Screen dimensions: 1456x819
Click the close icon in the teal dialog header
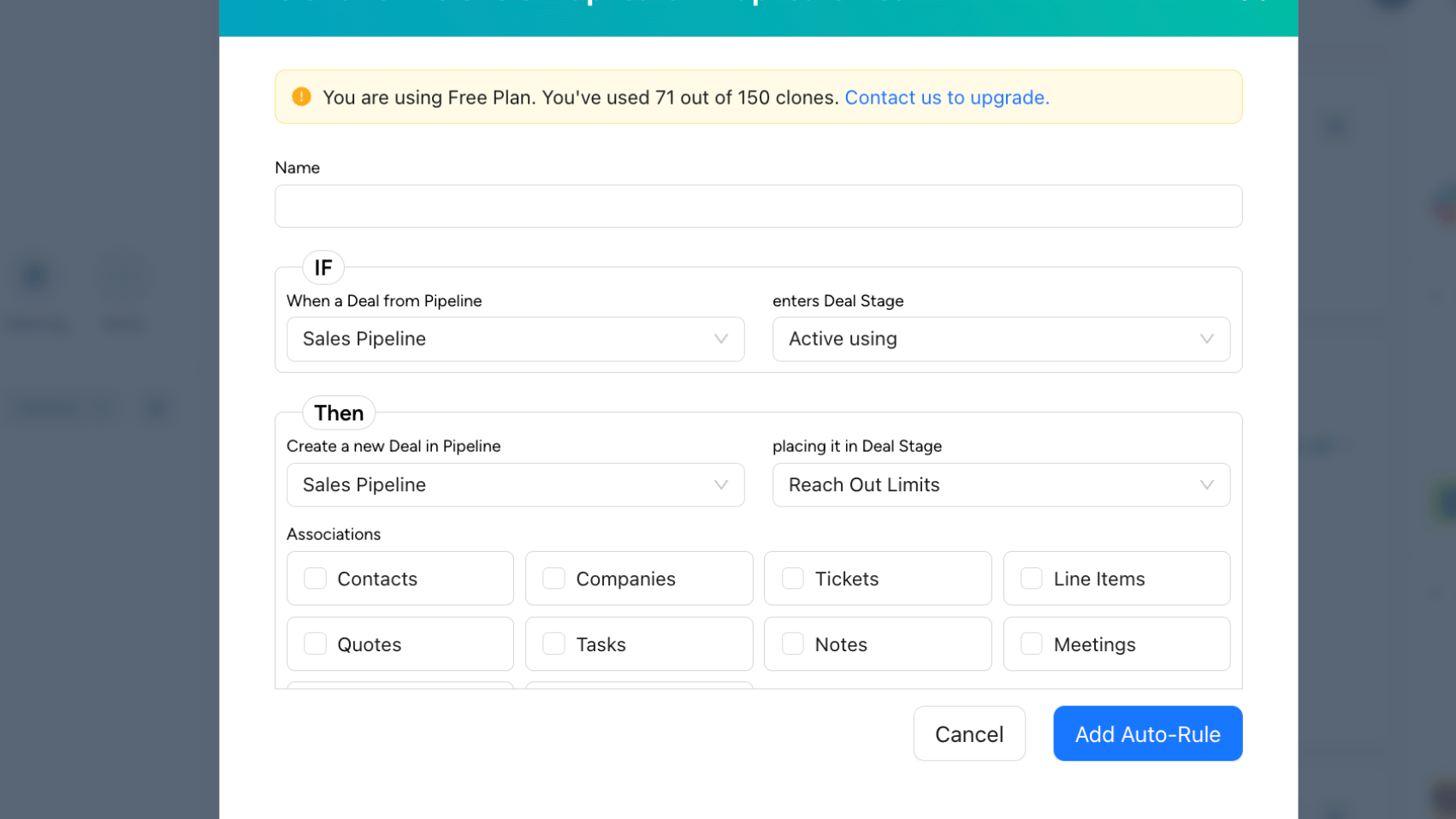pyautogui.click(x=1253, y=4)
